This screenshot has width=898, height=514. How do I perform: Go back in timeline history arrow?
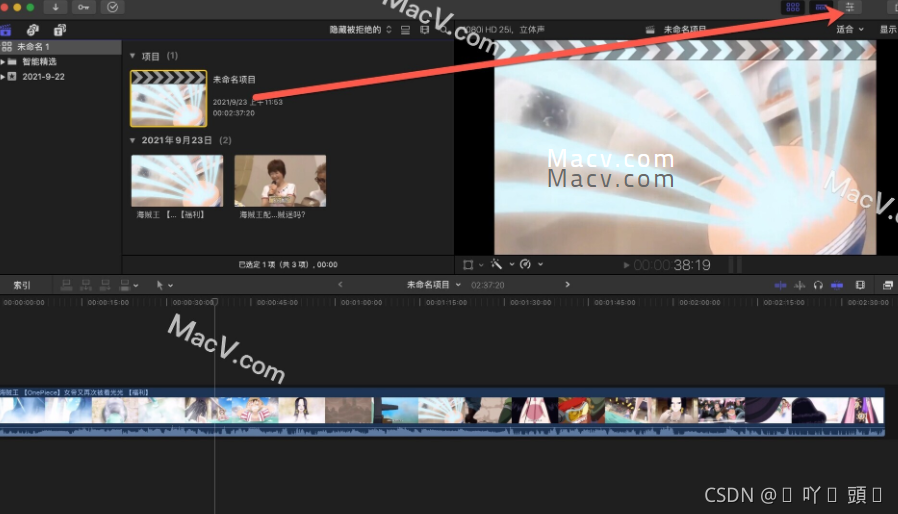(x=340, y=285)
